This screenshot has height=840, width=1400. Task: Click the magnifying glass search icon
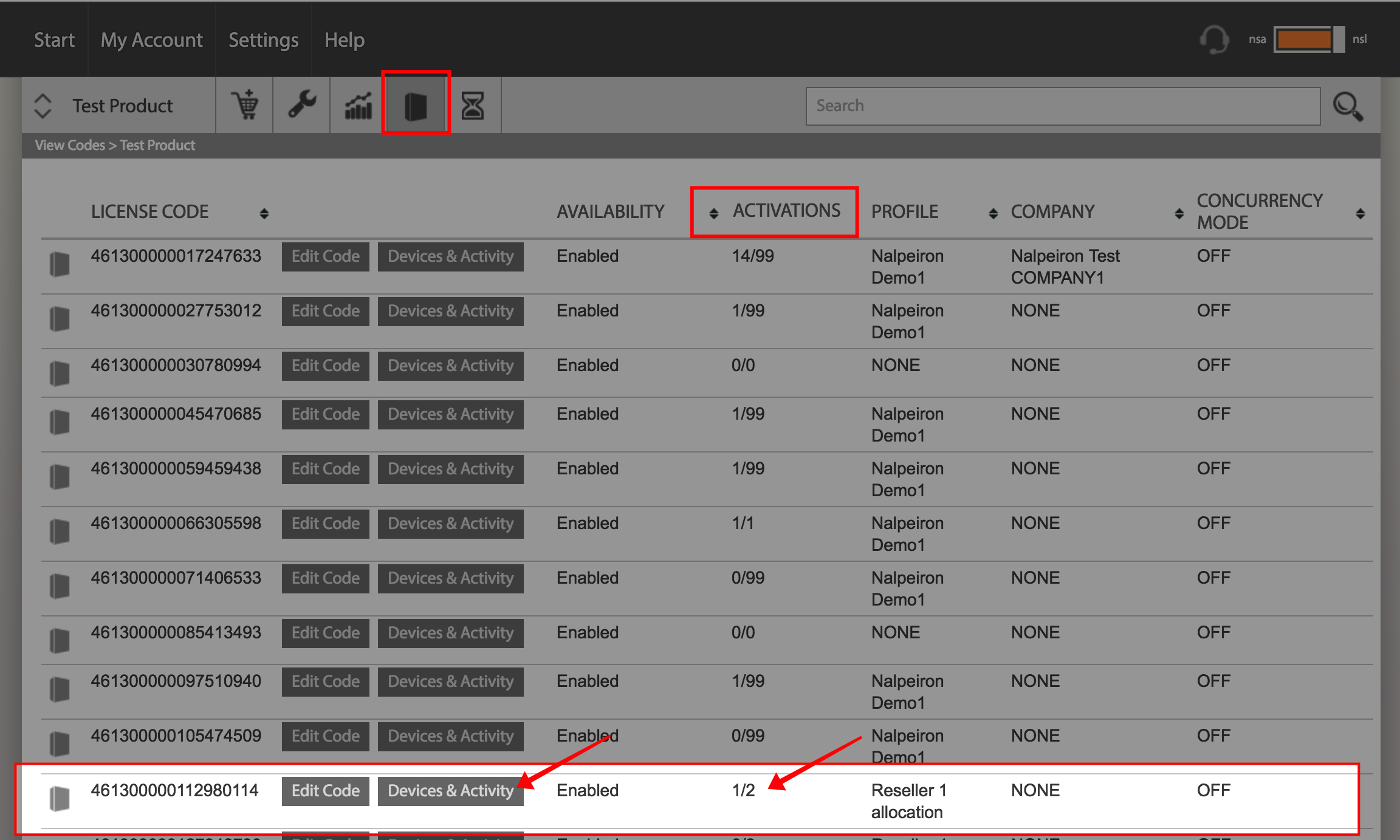pyautogui.click(x=1348, y=106)
